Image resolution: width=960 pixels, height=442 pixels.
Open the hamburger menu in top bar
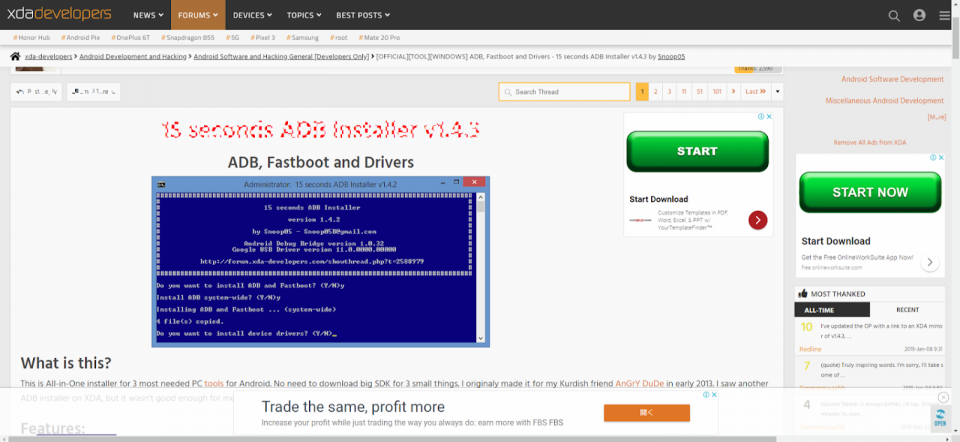[944, 16]
